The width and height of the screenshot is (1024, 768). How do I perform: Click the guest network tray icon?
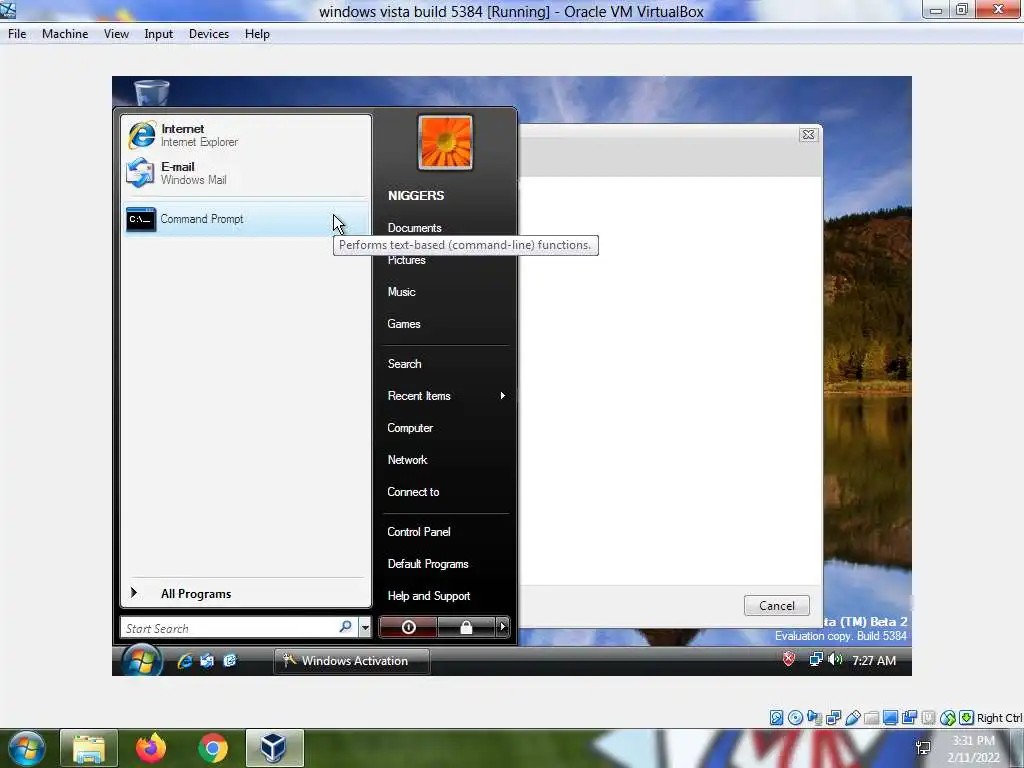click(816, 660)
